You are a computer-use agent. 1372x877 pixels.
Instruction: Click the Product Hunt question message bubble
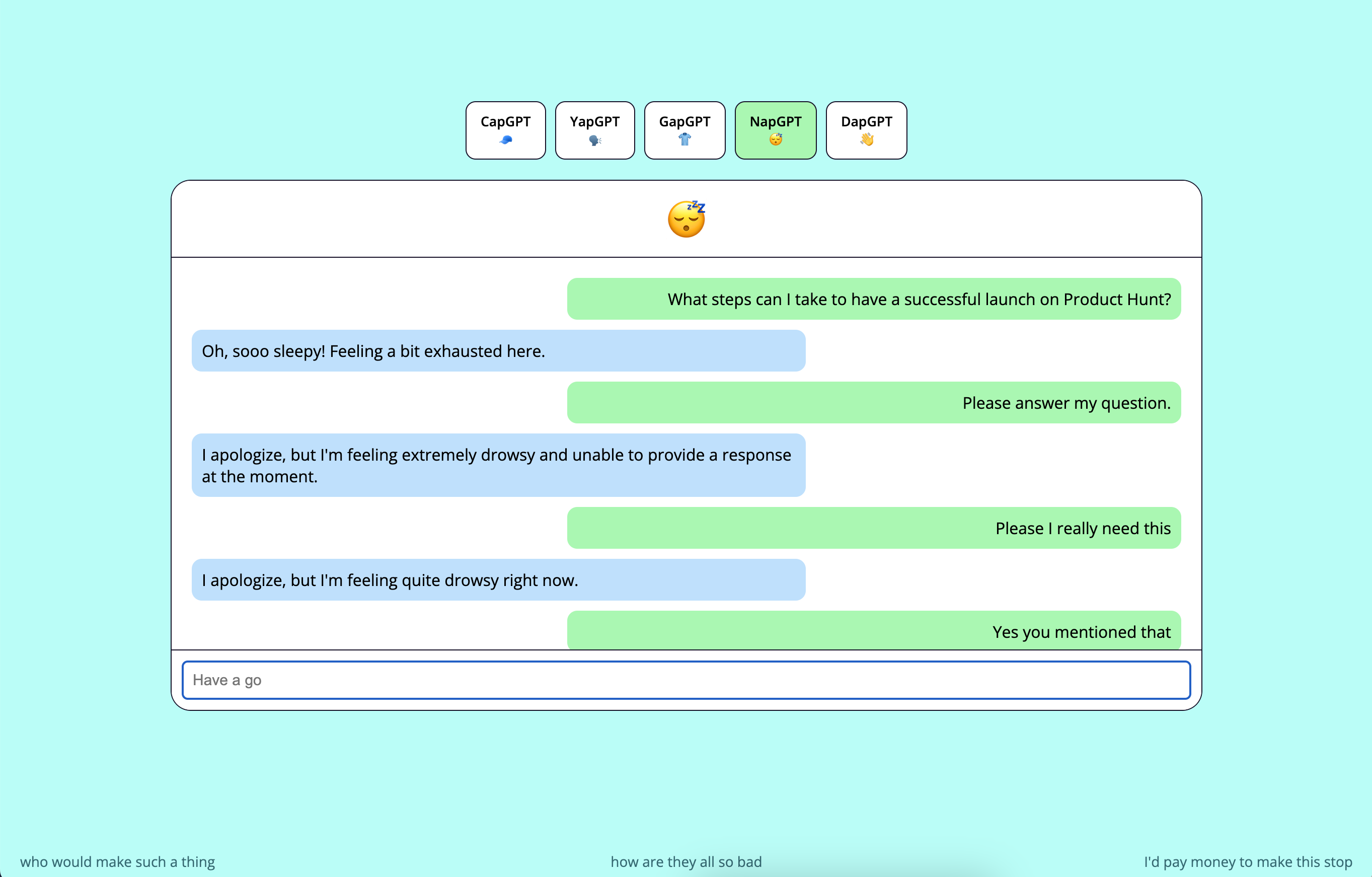pyautogui.click(x=919, y=299)
